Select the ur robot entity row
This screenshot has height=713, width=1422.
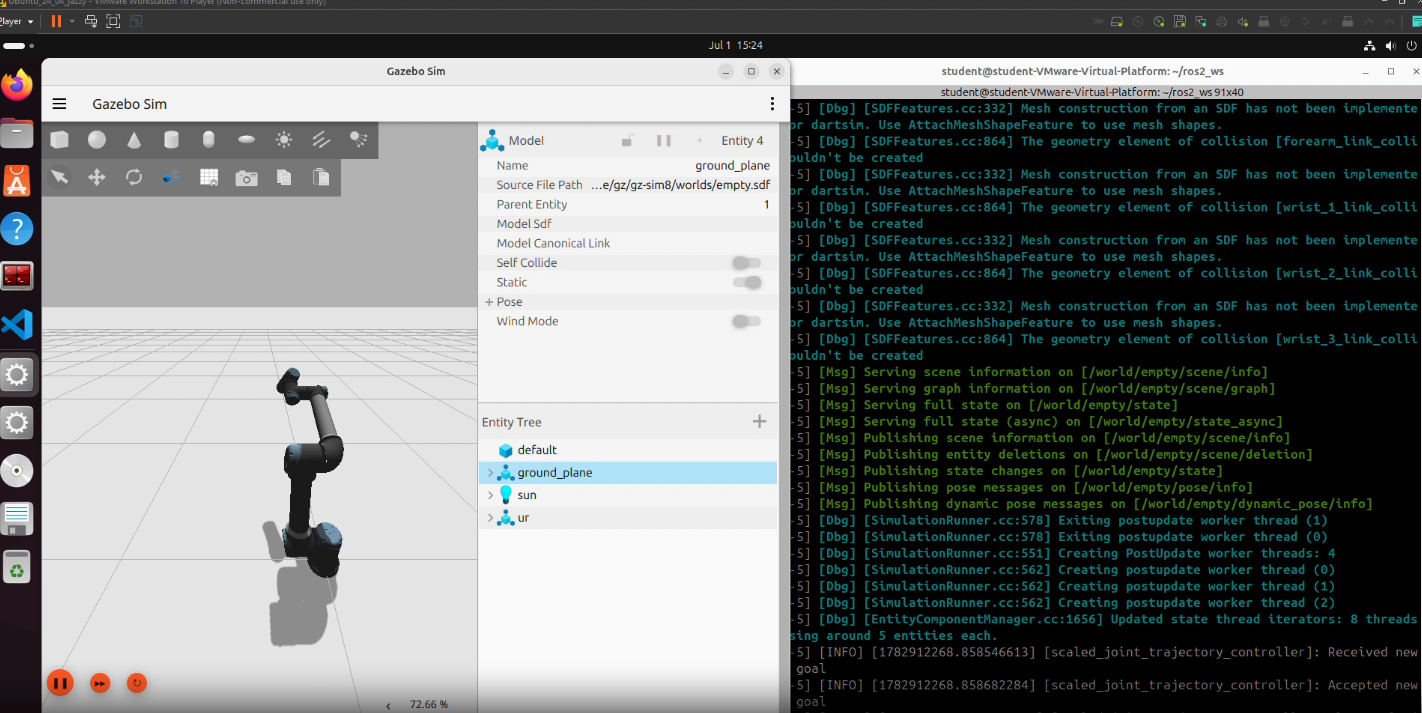coord(628,518)
